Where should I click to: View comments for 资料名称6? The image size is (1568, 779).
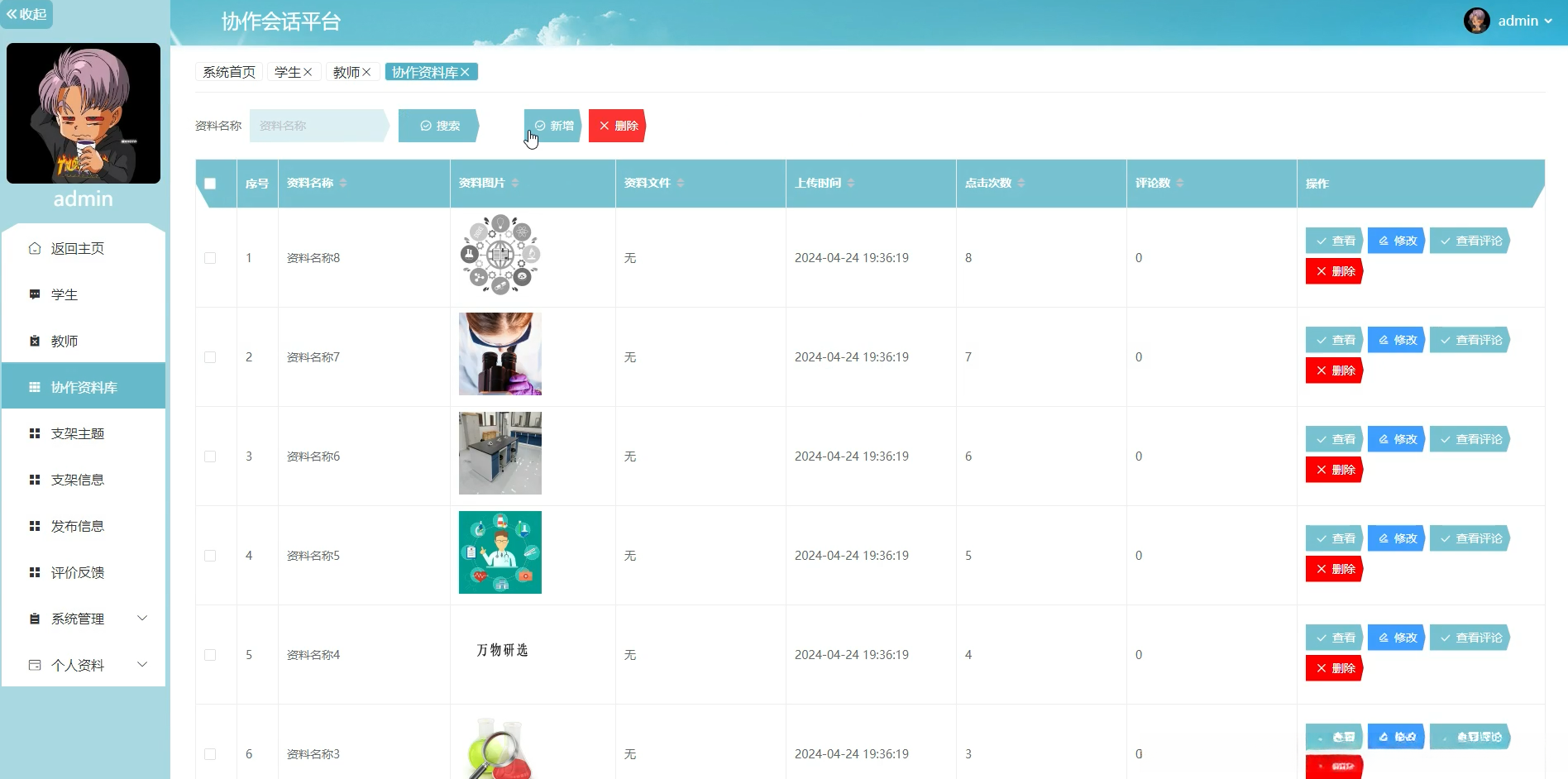tap(1470, 439)
